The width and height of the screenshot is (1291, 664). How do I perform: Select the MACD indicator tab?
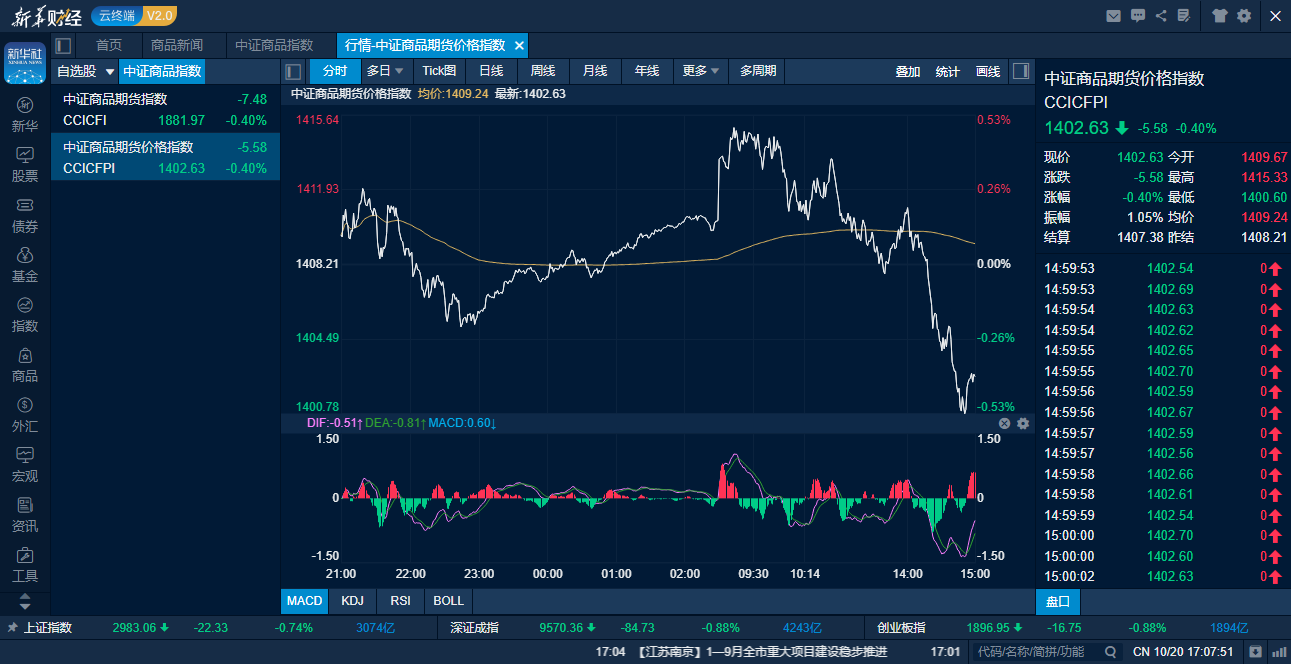[304, 601]
